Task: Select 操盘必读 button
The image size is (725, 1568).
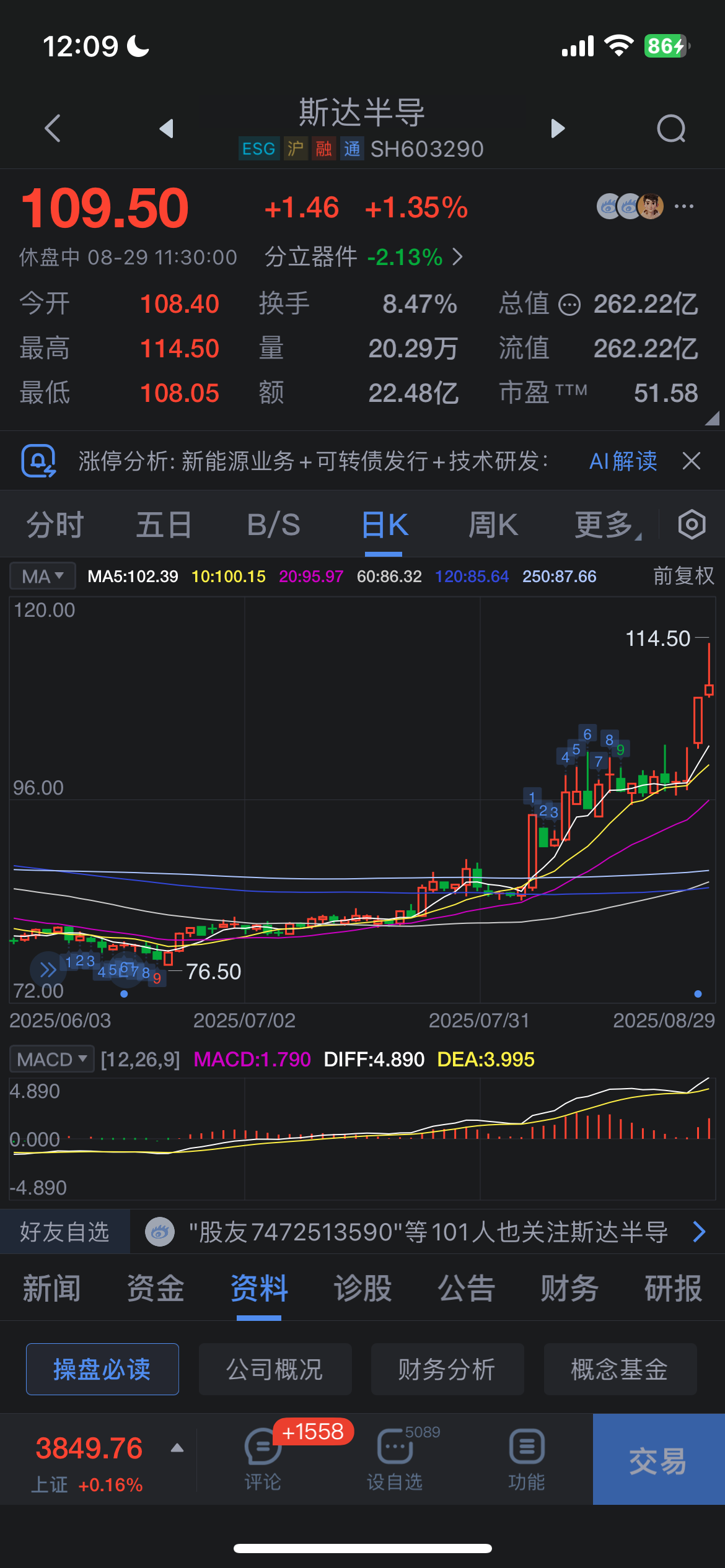Action: pyautogui.click(x=102, y=1369)
